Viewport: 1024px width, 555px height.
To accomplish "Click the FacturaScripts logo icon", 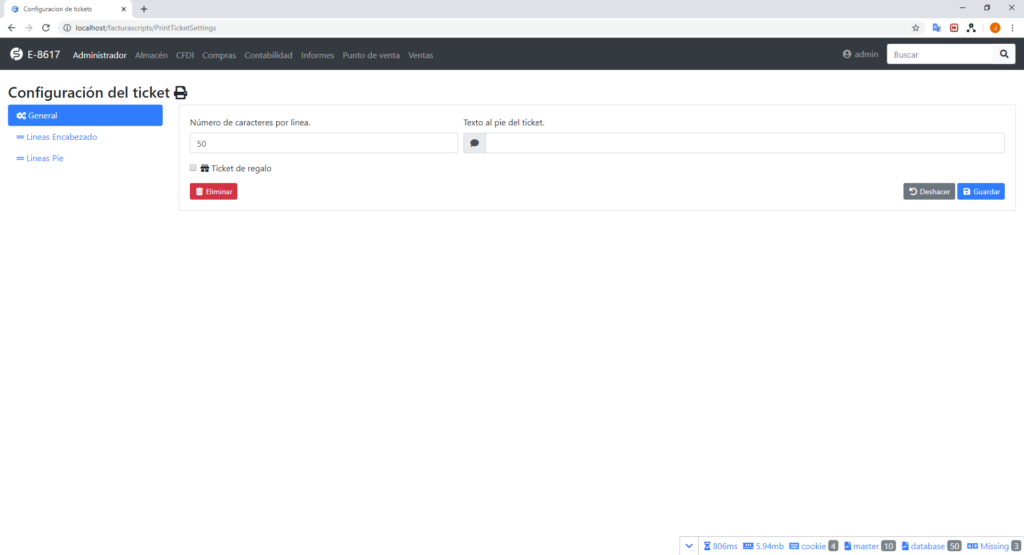I will click(16, 54).
